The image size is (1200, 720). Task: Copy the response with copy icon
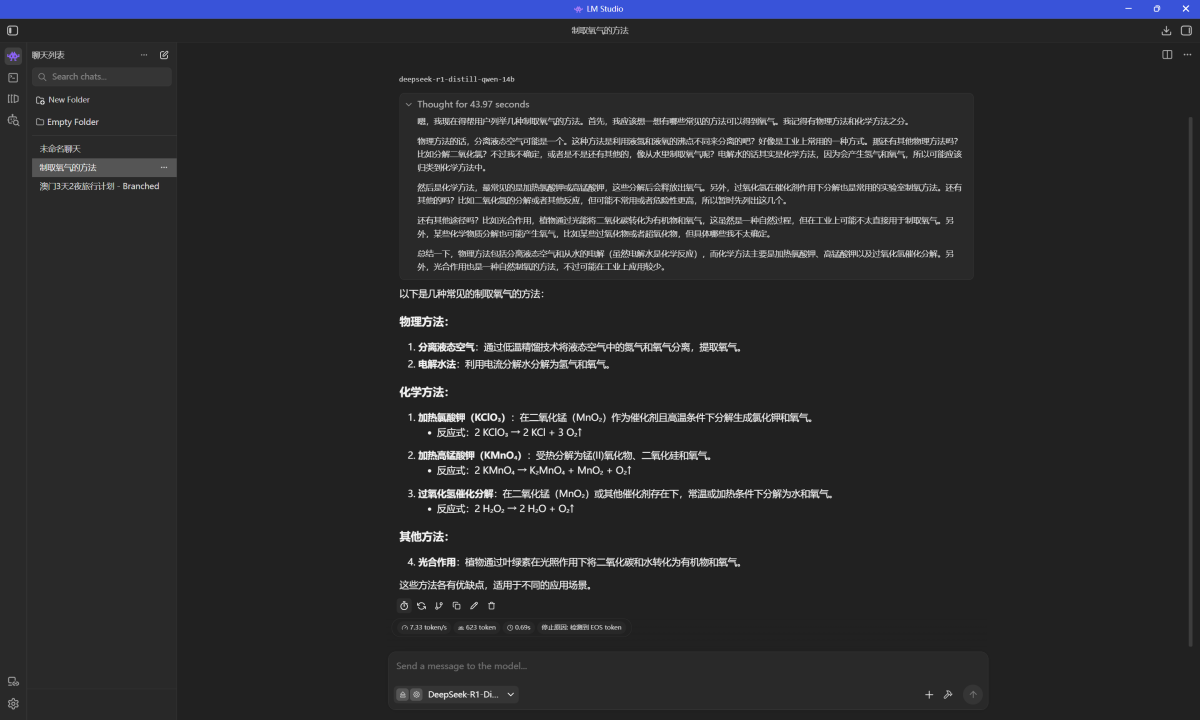456,606
